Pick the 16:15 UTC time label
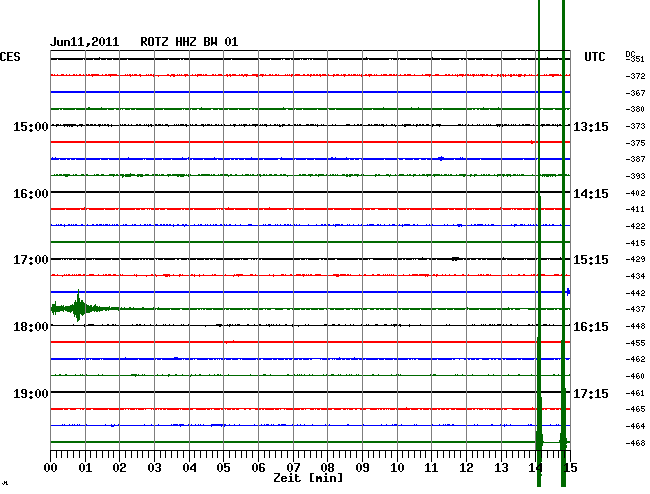This screenshot has height=494, width=650. point(591,327)
